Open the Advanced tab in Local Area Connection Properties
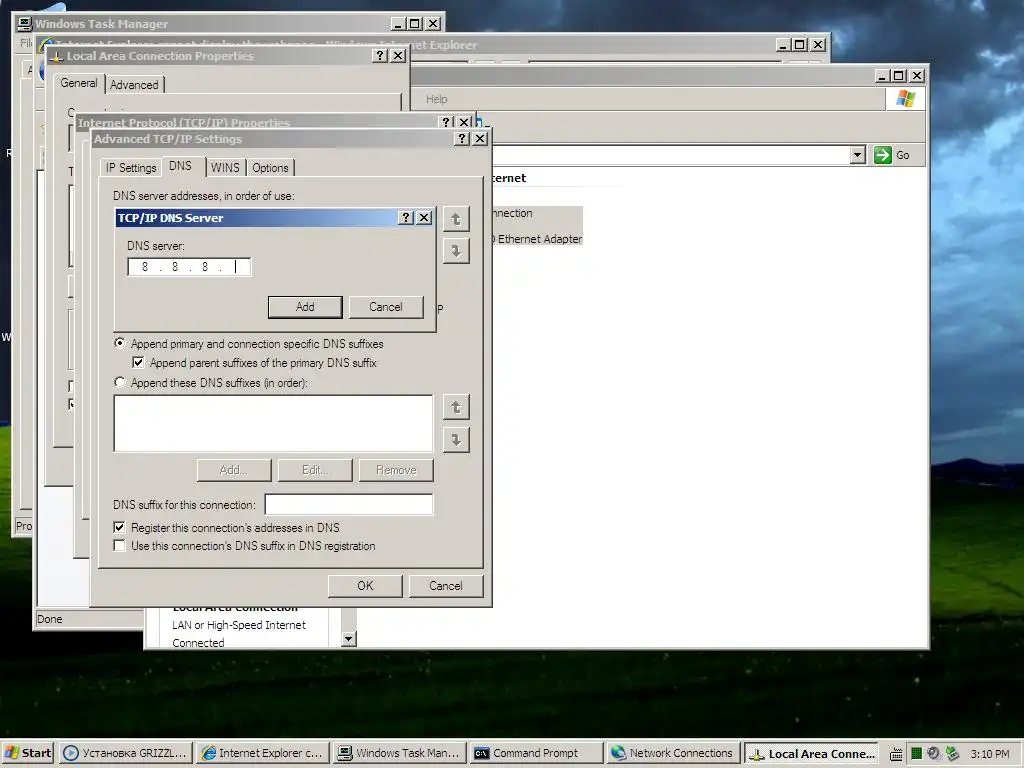 [134, 85]
